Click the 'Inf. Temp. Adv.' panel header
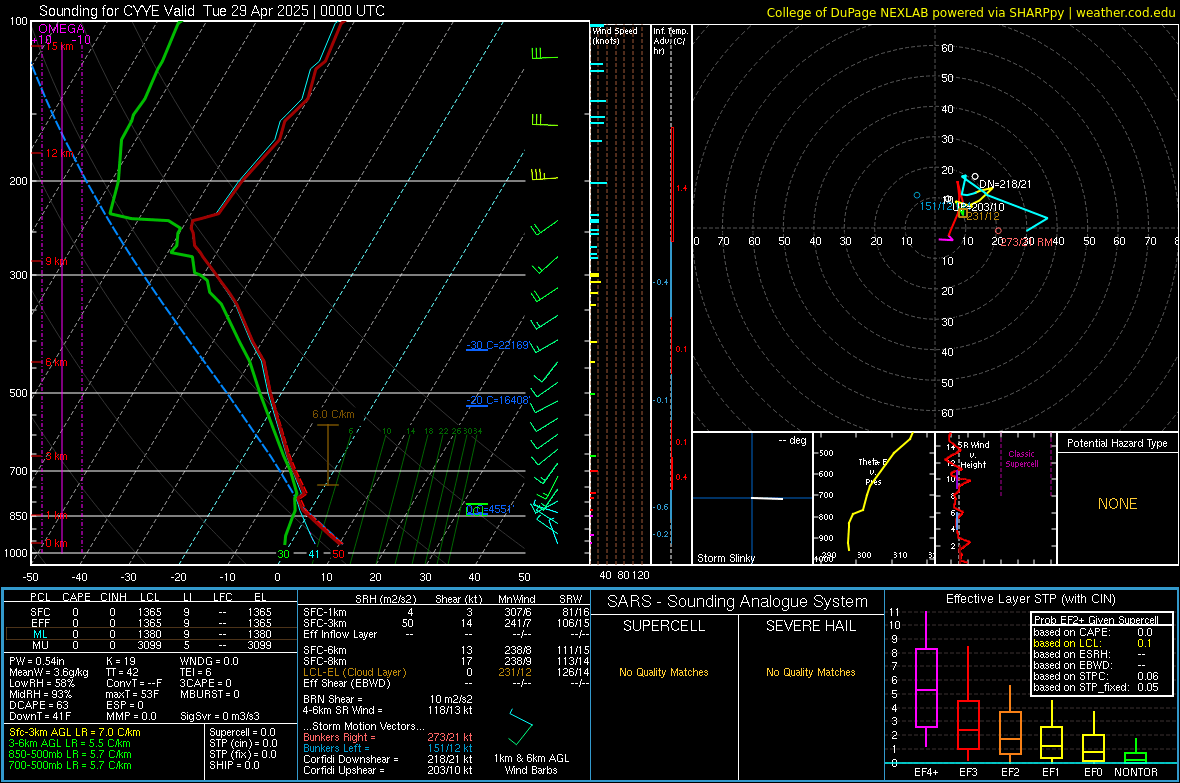This screenshot has height=783, width=1180. click(670, 41)
